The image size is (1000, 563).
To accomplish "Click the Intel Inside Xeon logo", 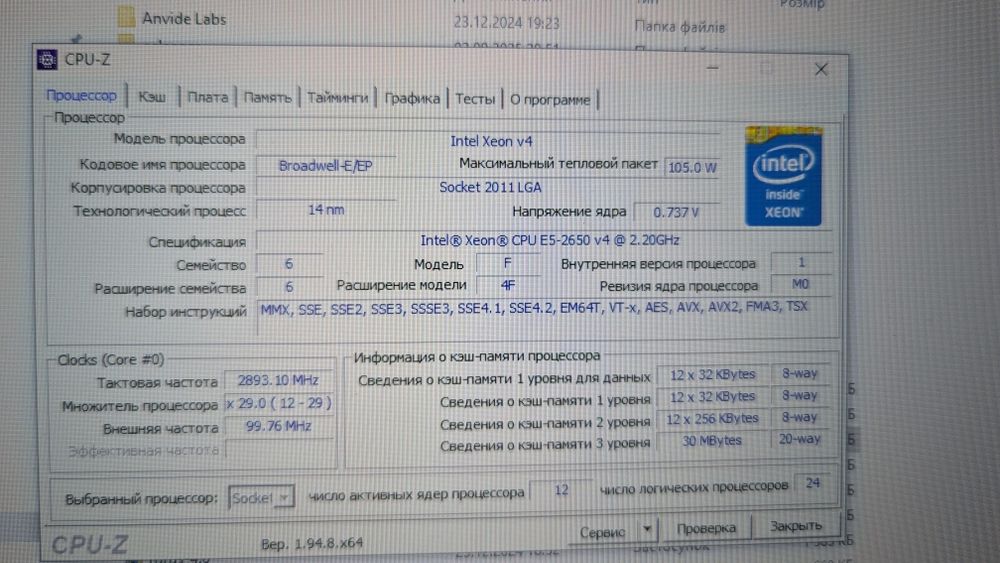I will (783, 176).
